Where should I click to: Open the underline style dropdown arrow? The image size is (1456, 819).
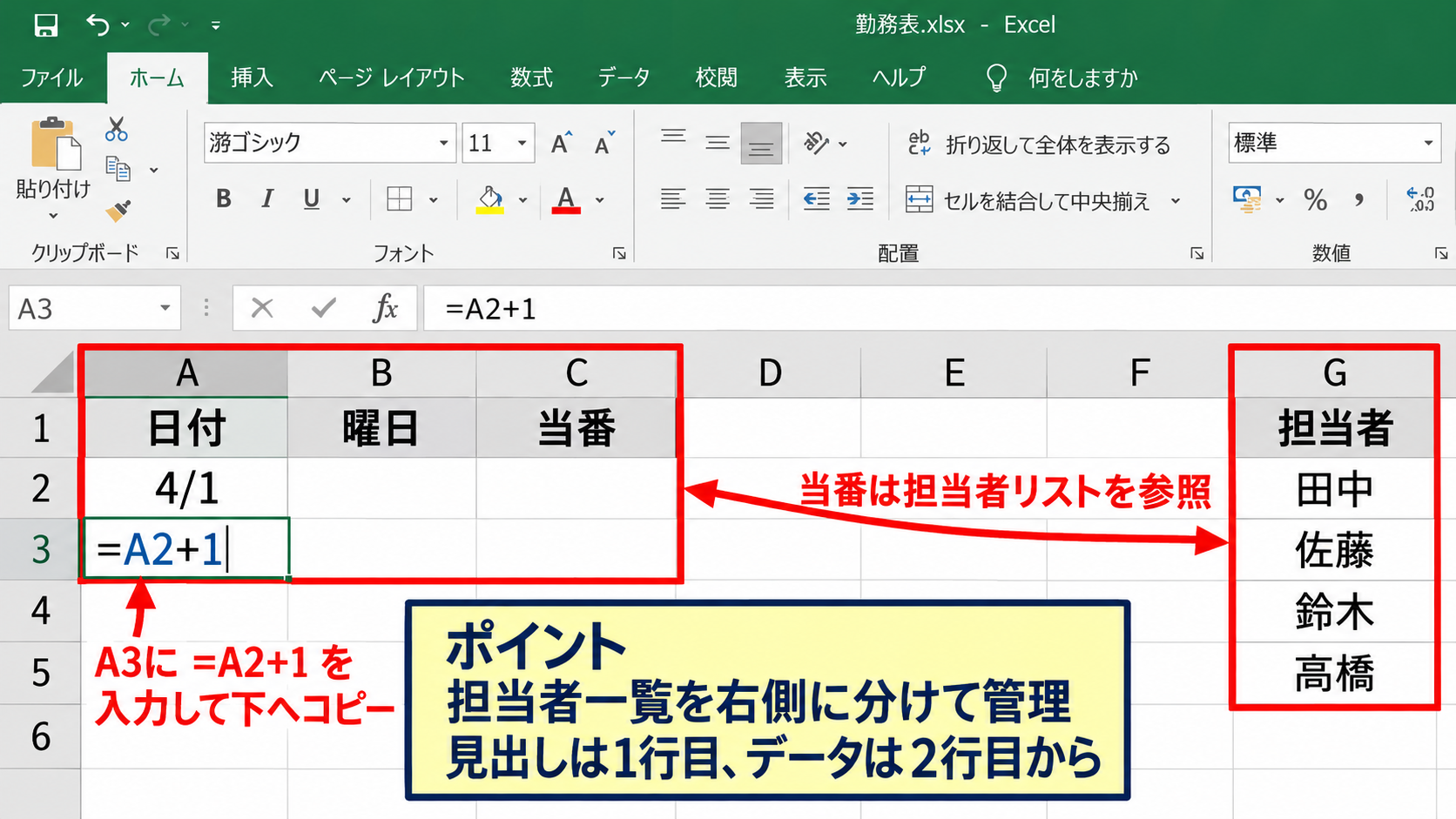pyautogui.click(x=347, y=200)
